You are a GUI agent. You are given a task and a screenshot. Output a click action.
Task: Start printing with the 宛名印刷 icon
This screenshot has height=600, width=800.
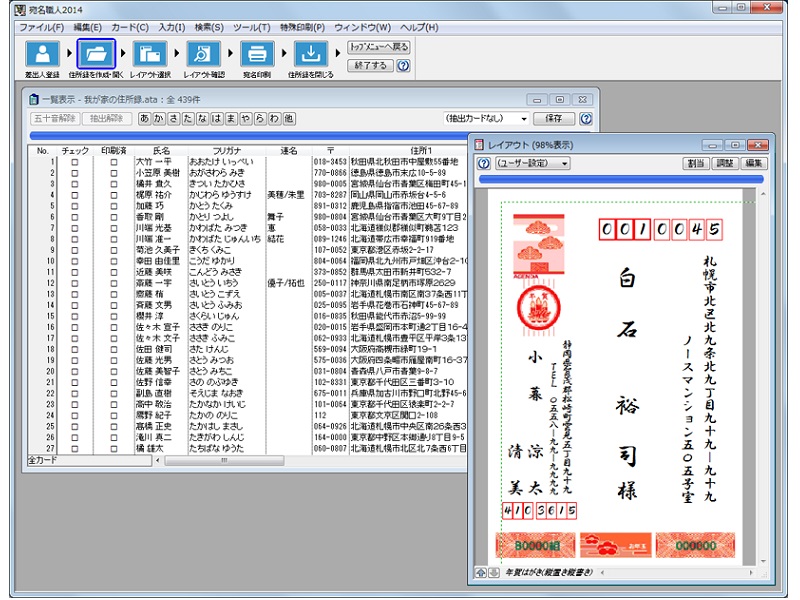(258, 54)
